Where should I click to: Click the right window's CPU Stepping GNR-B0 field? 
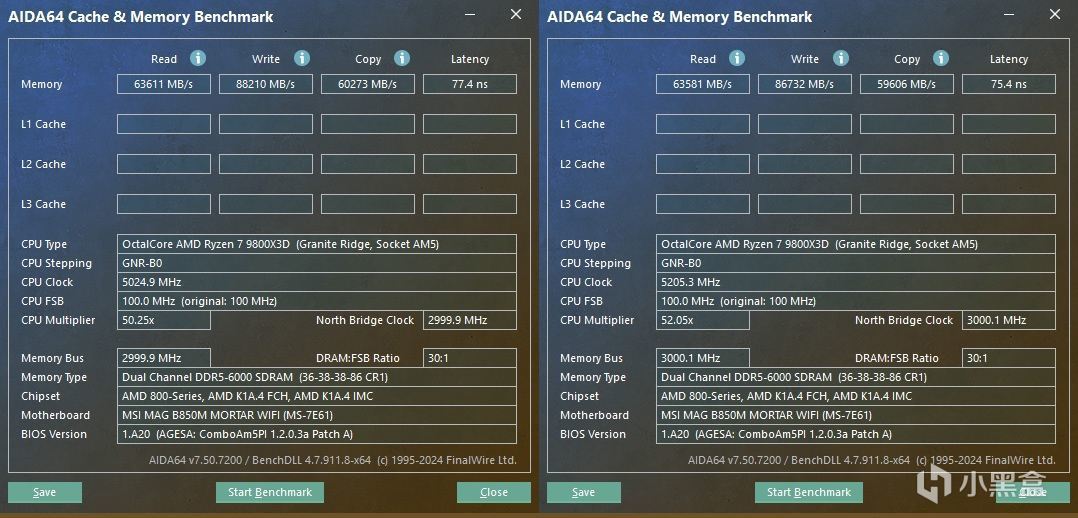[x=856, y=263]
